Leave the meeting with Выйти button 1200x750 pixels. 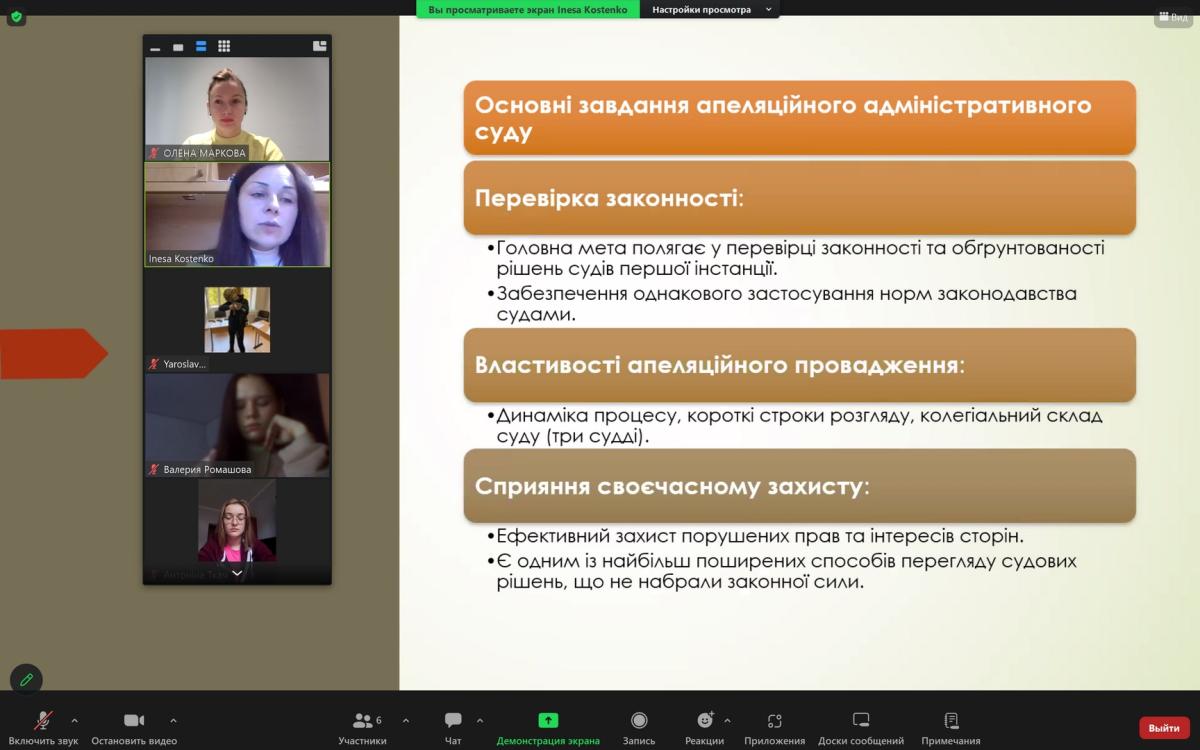[x=1164, y=728]
